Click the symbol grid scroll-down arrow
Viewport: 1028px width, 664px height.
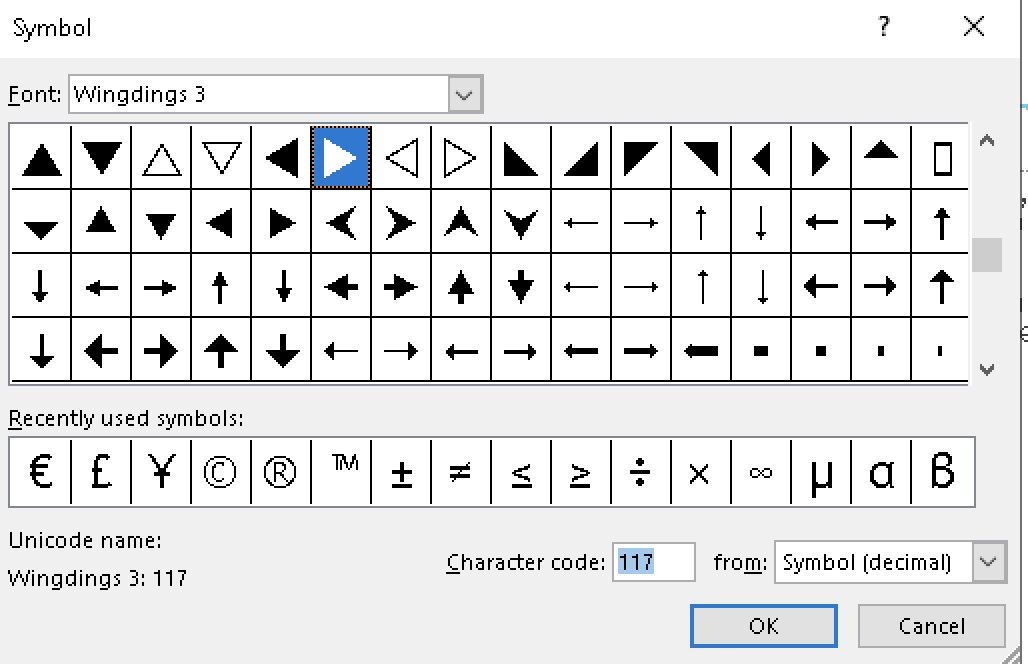(x=987, y=369)
